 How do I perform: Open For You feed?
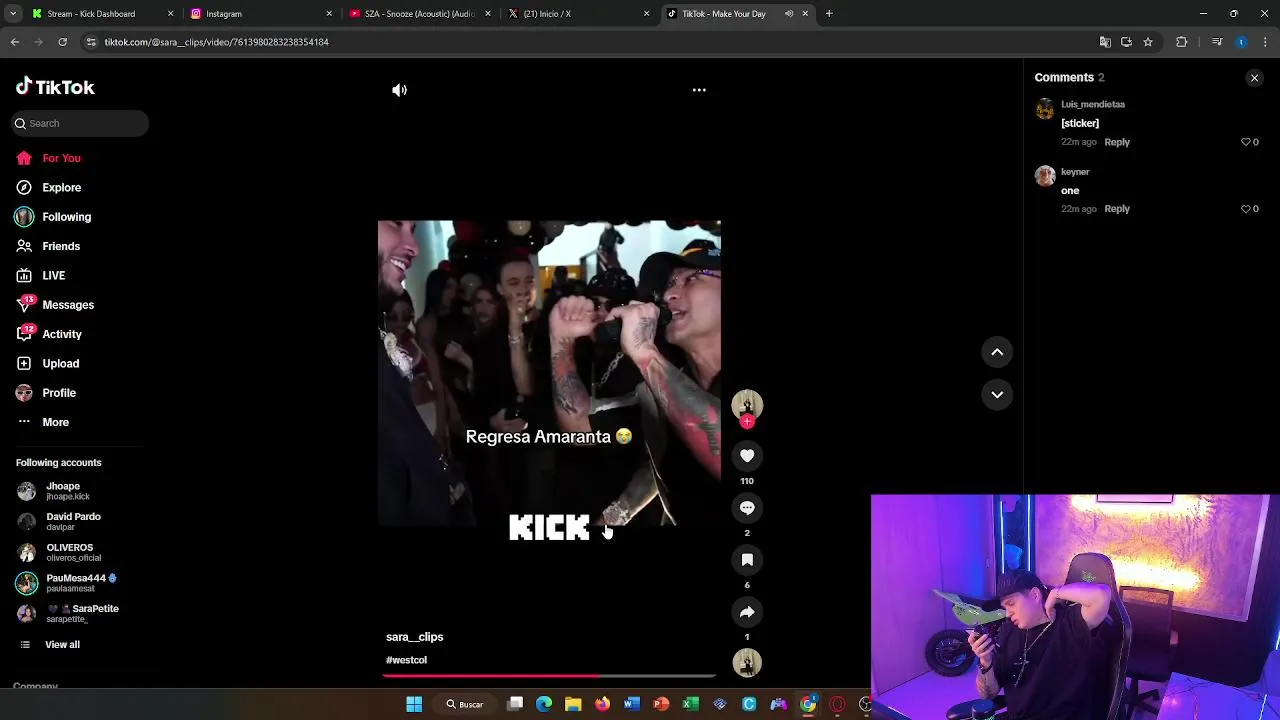click(x=61, y=158)
